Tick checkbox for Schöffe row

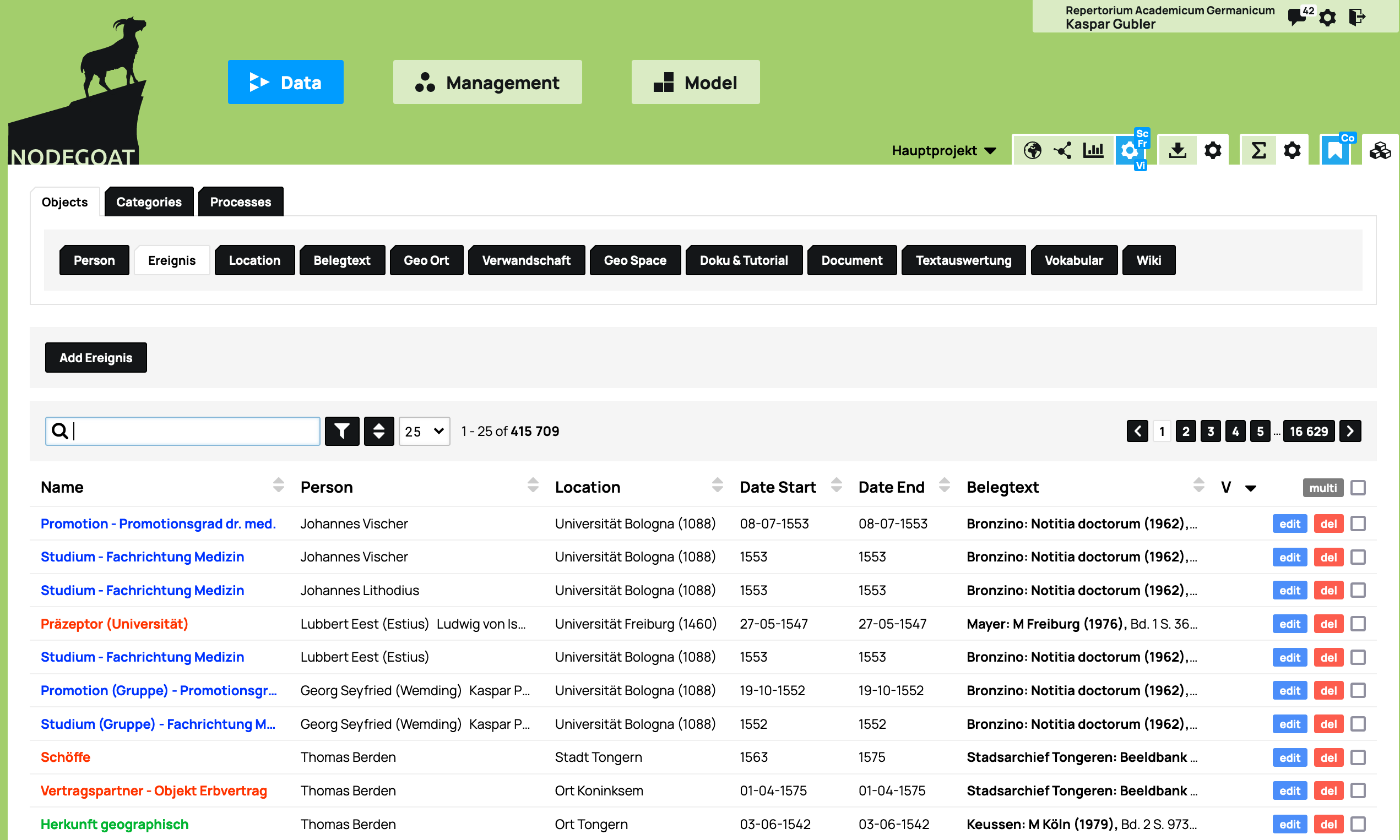tap(1358, 757)
